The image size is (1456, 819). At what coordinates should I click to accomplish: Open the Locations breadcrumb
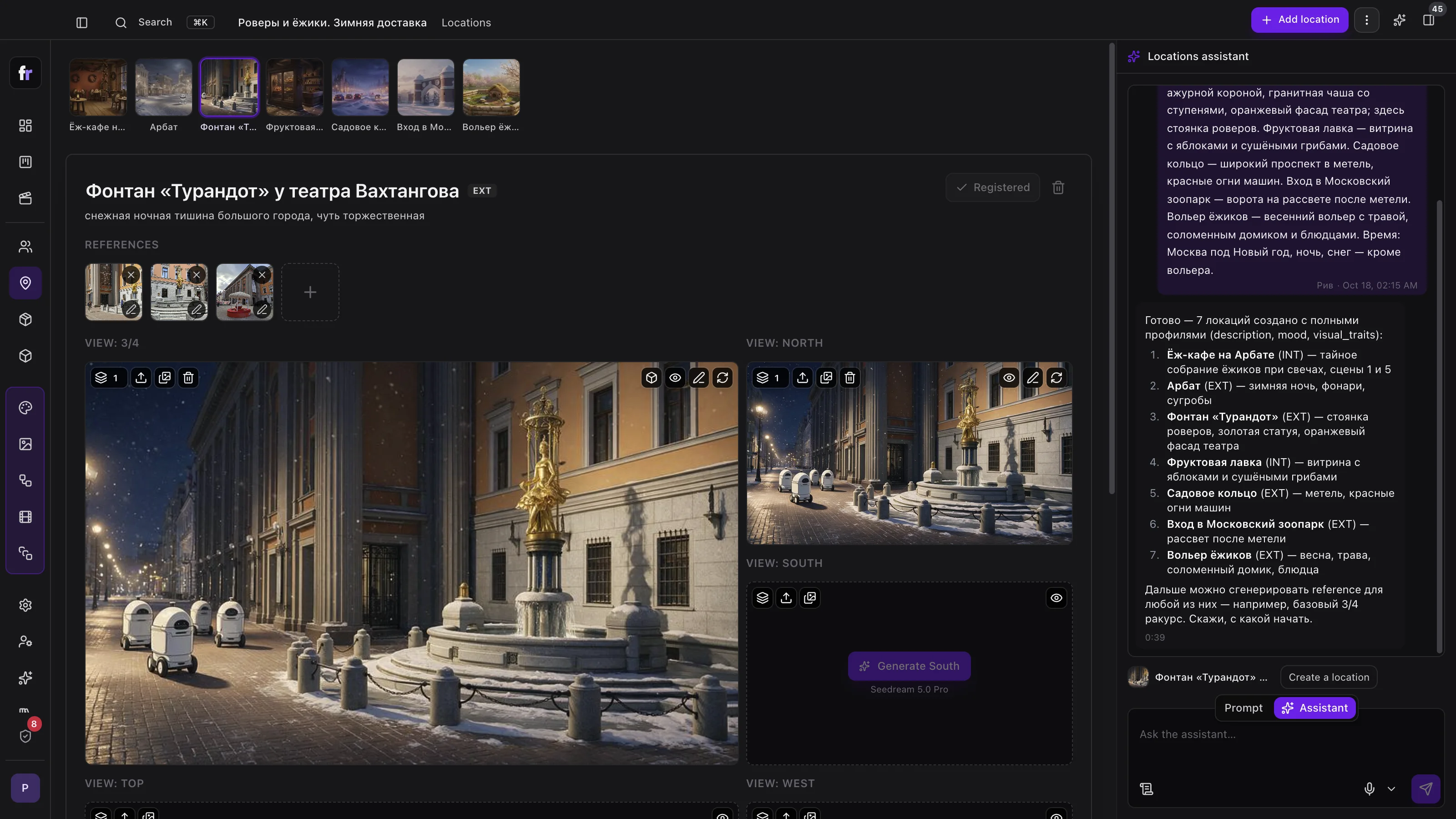tap(466, 23)
